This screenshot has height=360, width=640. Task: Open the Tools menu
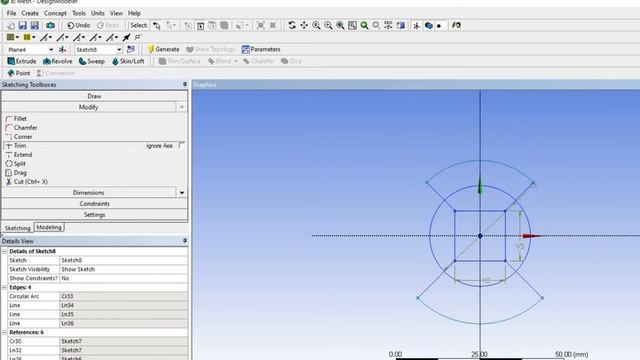coord(78,13)
